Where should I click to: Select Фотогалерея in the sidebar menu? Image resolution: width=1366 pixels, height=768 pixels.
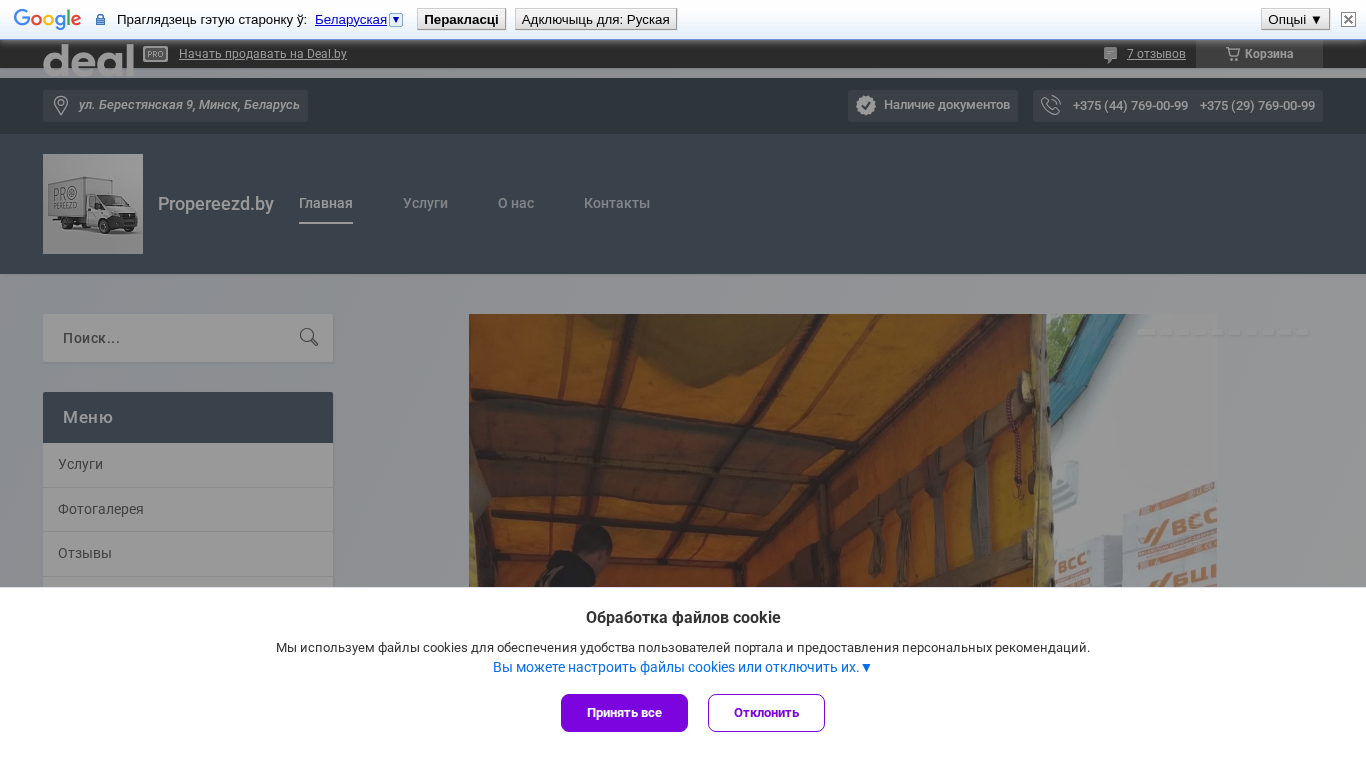click(x=101, y=509)
